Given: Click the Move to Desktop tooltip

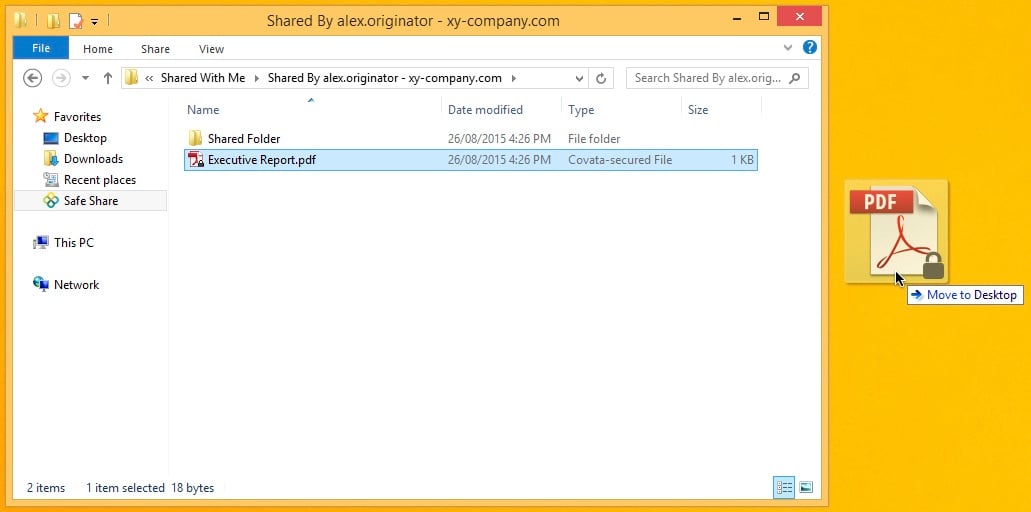Looking at the screenshot, I should [x=965, y=295].
